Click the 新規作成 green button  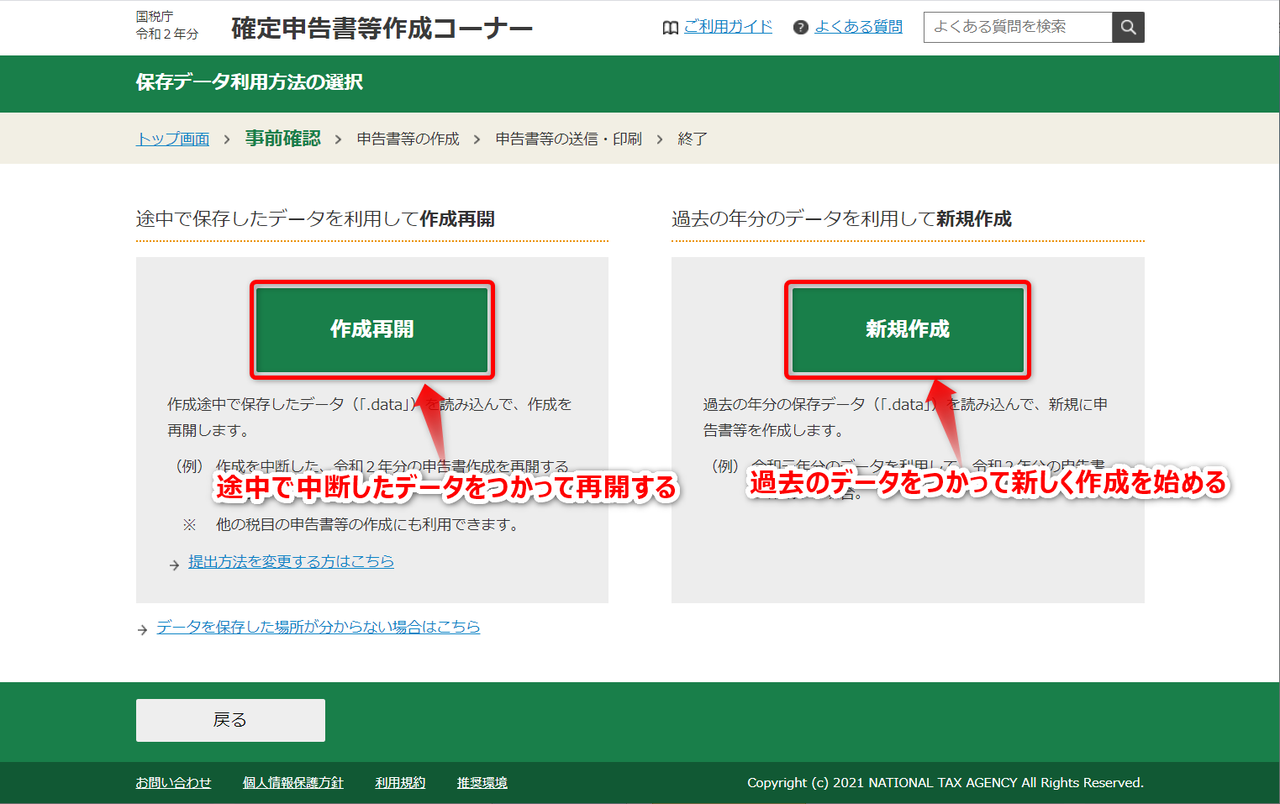(x=907, y=329)
